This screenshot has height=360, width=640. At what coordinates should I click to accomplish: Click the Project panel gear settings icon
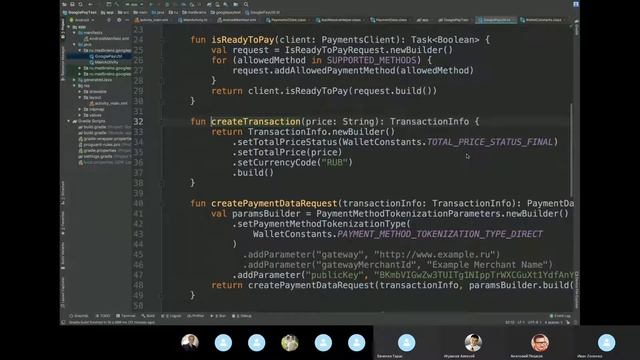[x=119, y=20]
